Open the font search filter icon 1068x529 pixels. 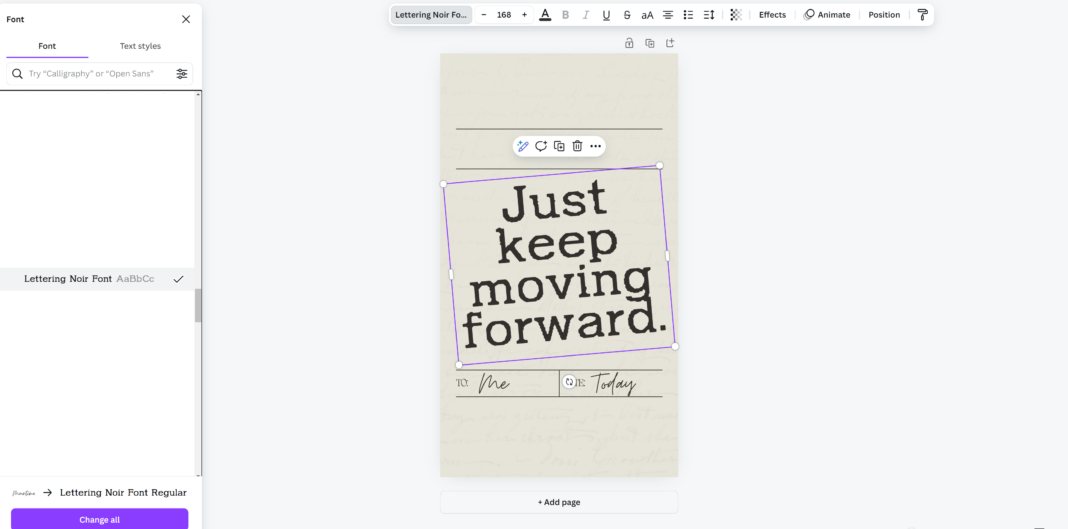point(182,74)
